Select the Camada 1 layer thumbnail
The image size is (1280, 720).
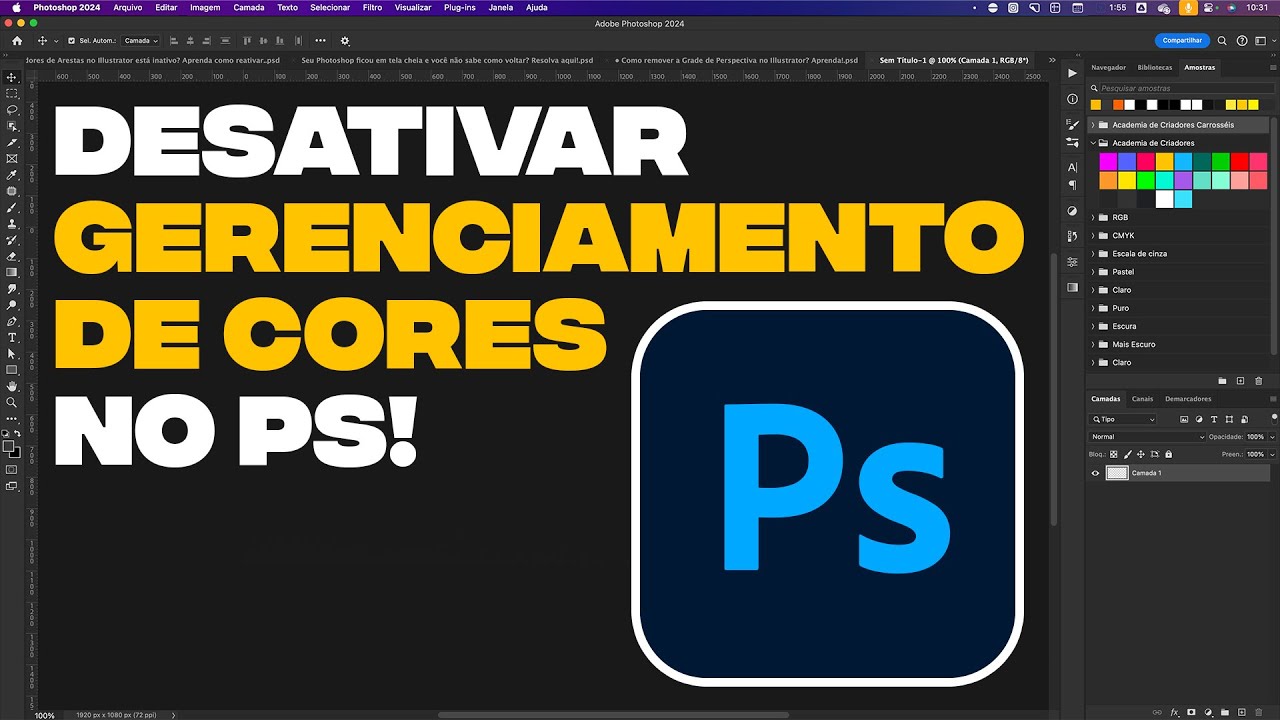(x=1117, y=473)
